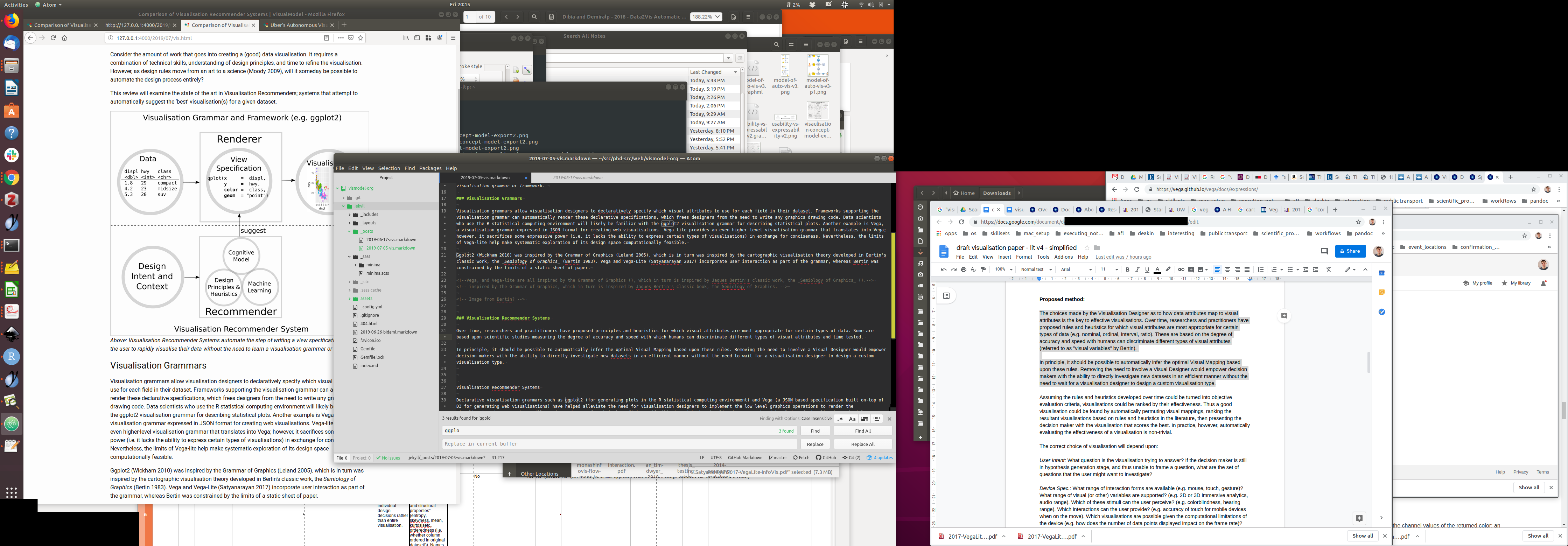Image resolution: width=1568 pixels, height=546 pixels.
Task: Click the italic formatting icon
Action: point(1137,269)
